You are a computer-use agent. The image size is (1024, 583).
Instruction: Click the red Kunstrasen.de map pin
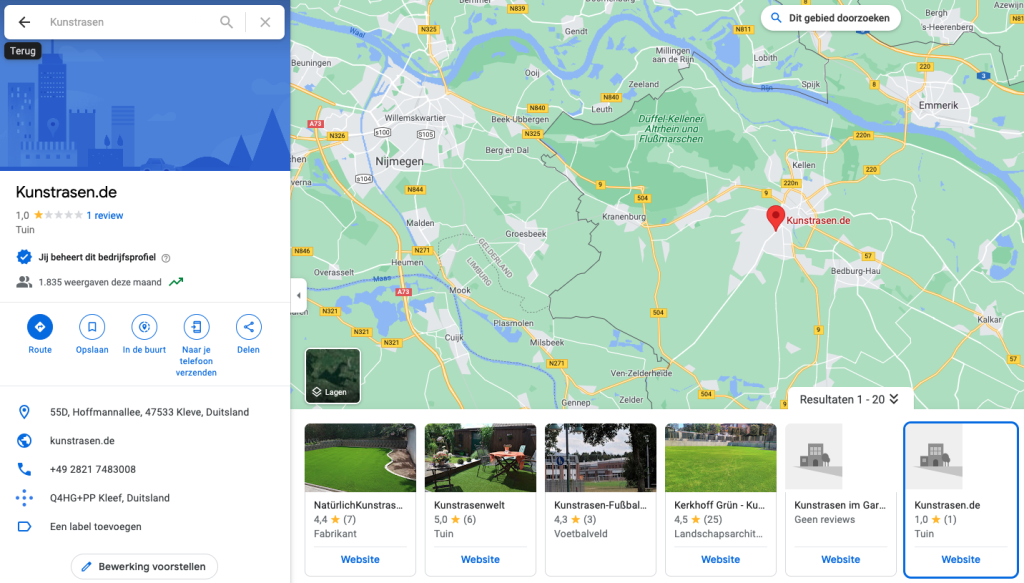point(775,218)
